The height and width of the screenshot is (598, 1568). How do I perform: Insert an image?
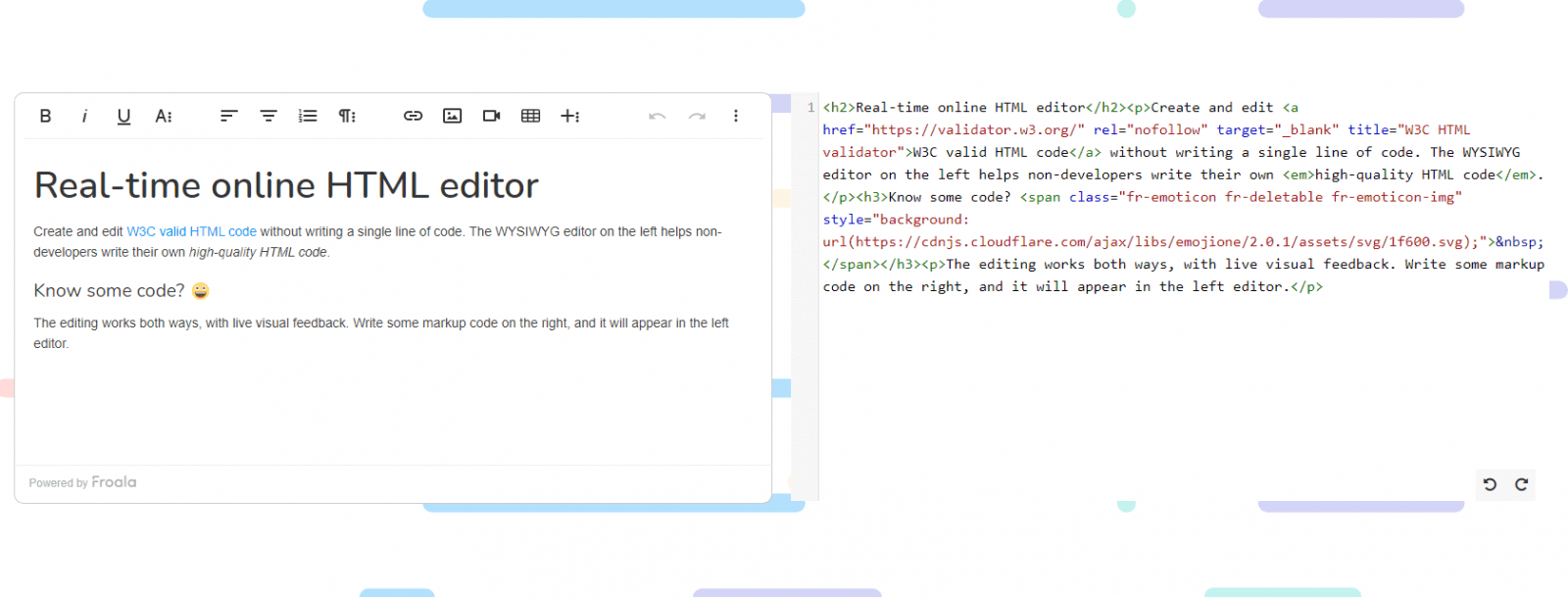pos(452,116)
